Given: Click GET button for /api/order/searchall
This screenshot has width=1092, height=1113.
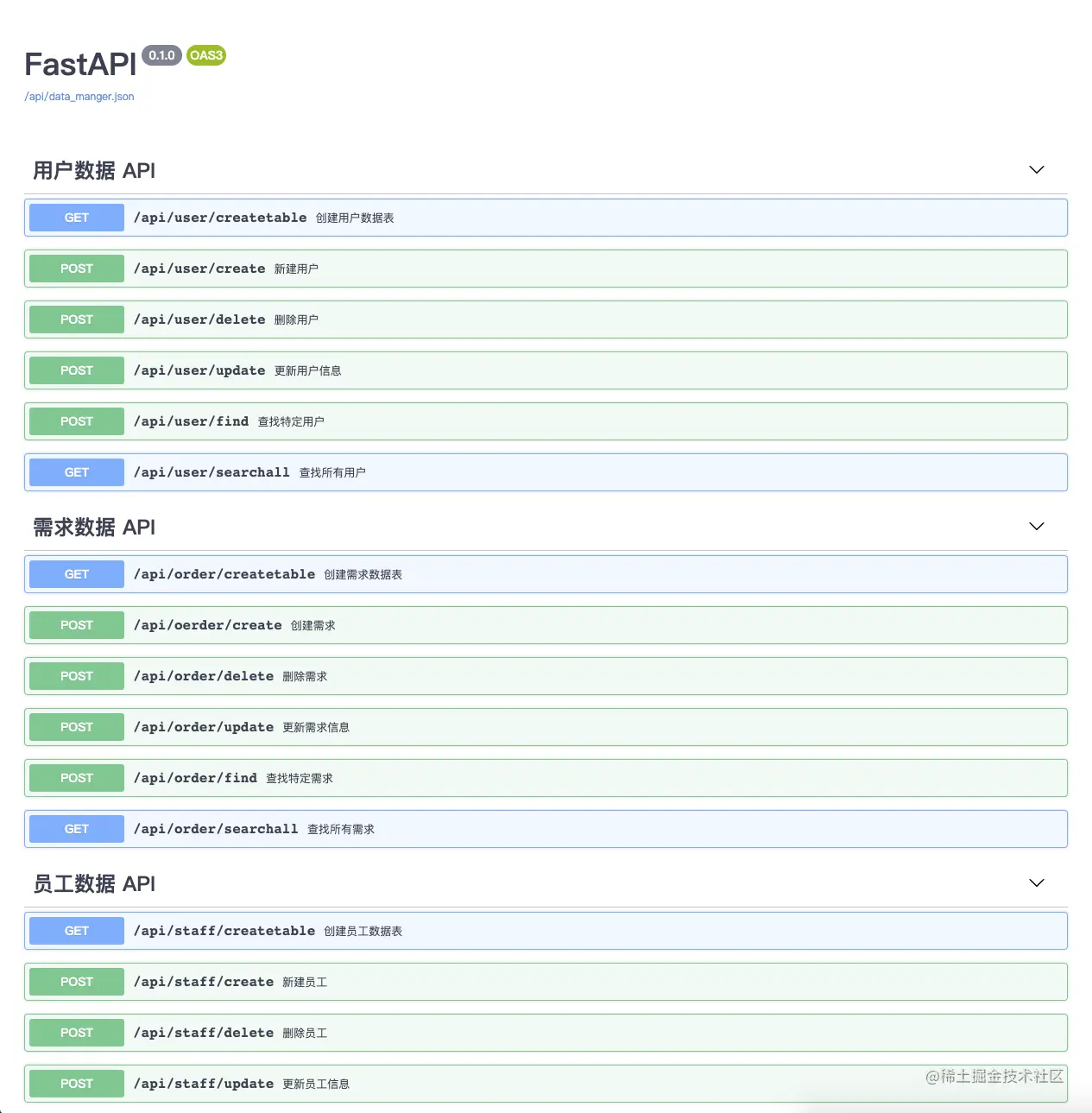Looking at the screenshot, I should pos(77,829).
